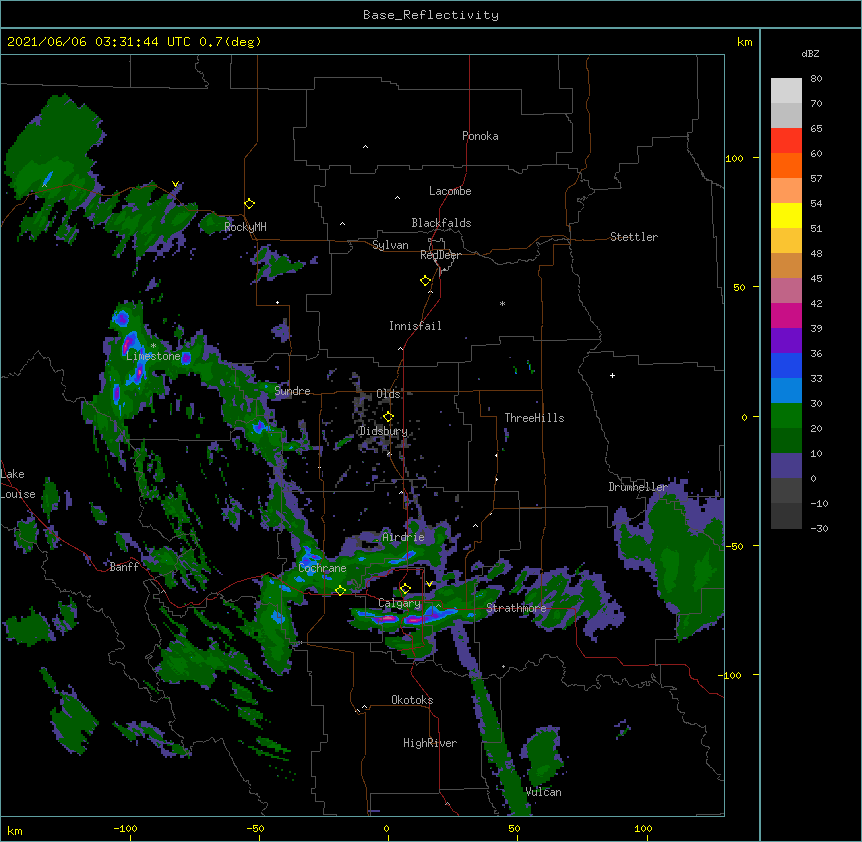This screenshot has height=842, width=862.
Task: Click the dBZ legend heading
Action: 810,54
